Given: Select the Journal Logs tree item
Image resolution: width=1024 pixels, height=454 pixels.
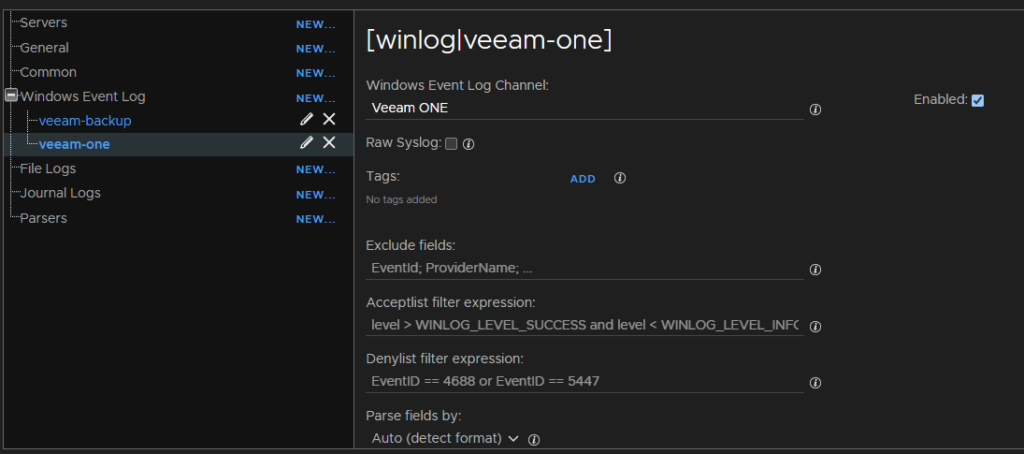Looking at the screenshot, I should pos(60,193).
